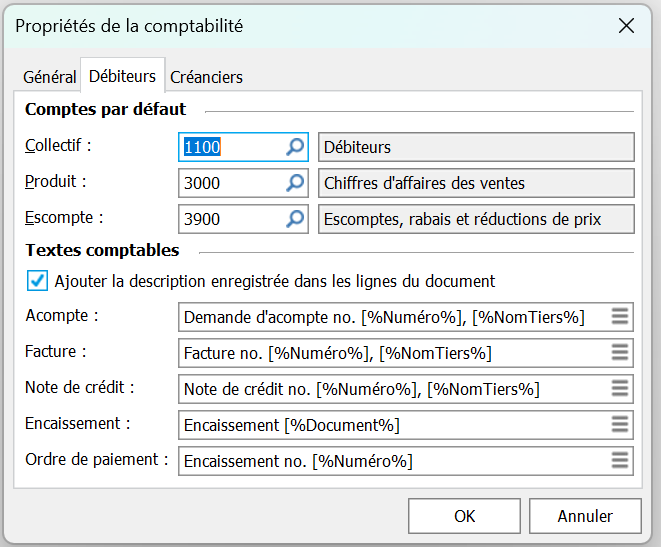The image size is (661, 547).
Task: Click the Encaissement [%Document%] text field
Action: (396, 425)
